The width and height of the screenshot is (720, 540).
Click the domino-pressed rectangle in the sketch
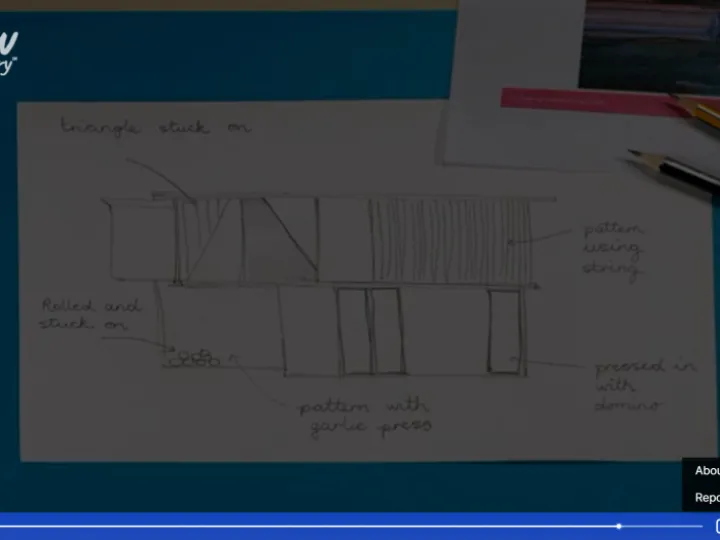[505, 332]
